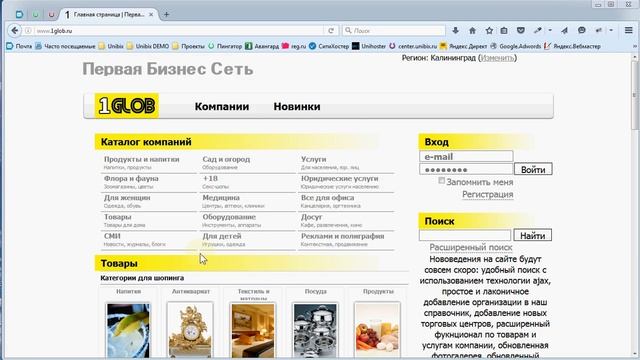Show bookmarks list clipboard icon
This screenshot has width=640, height=360.
pyautogui.click(x=504, y=31)
